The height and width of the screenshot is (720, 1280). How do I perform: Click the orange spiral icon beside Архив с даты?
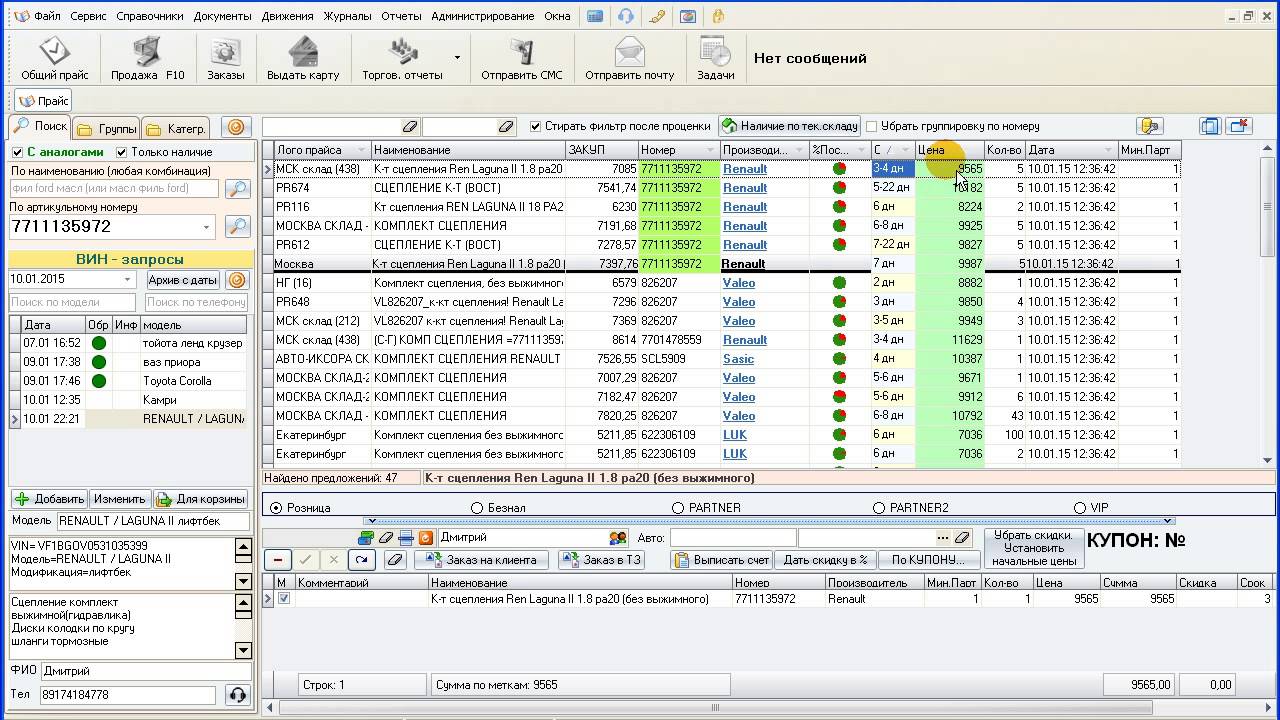pos(237,280)
